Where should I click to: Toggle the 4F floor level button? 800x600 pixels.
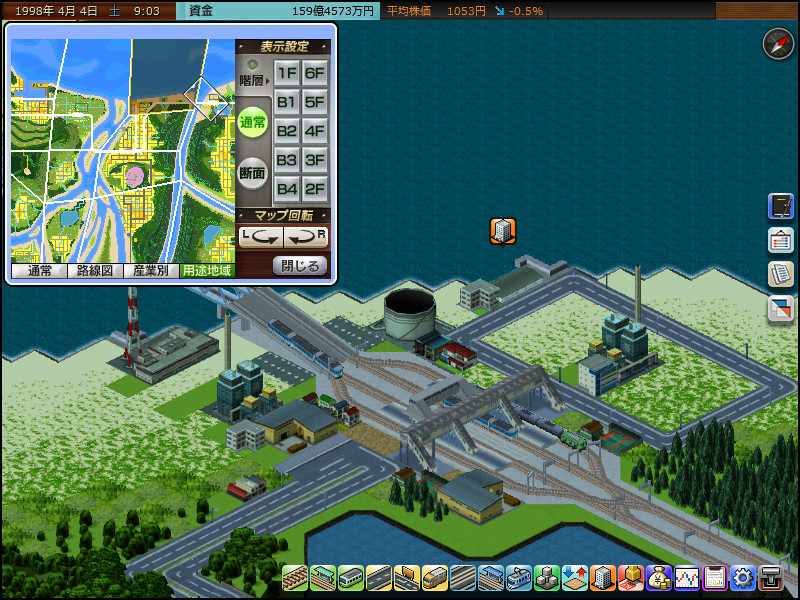pos(315,131)
